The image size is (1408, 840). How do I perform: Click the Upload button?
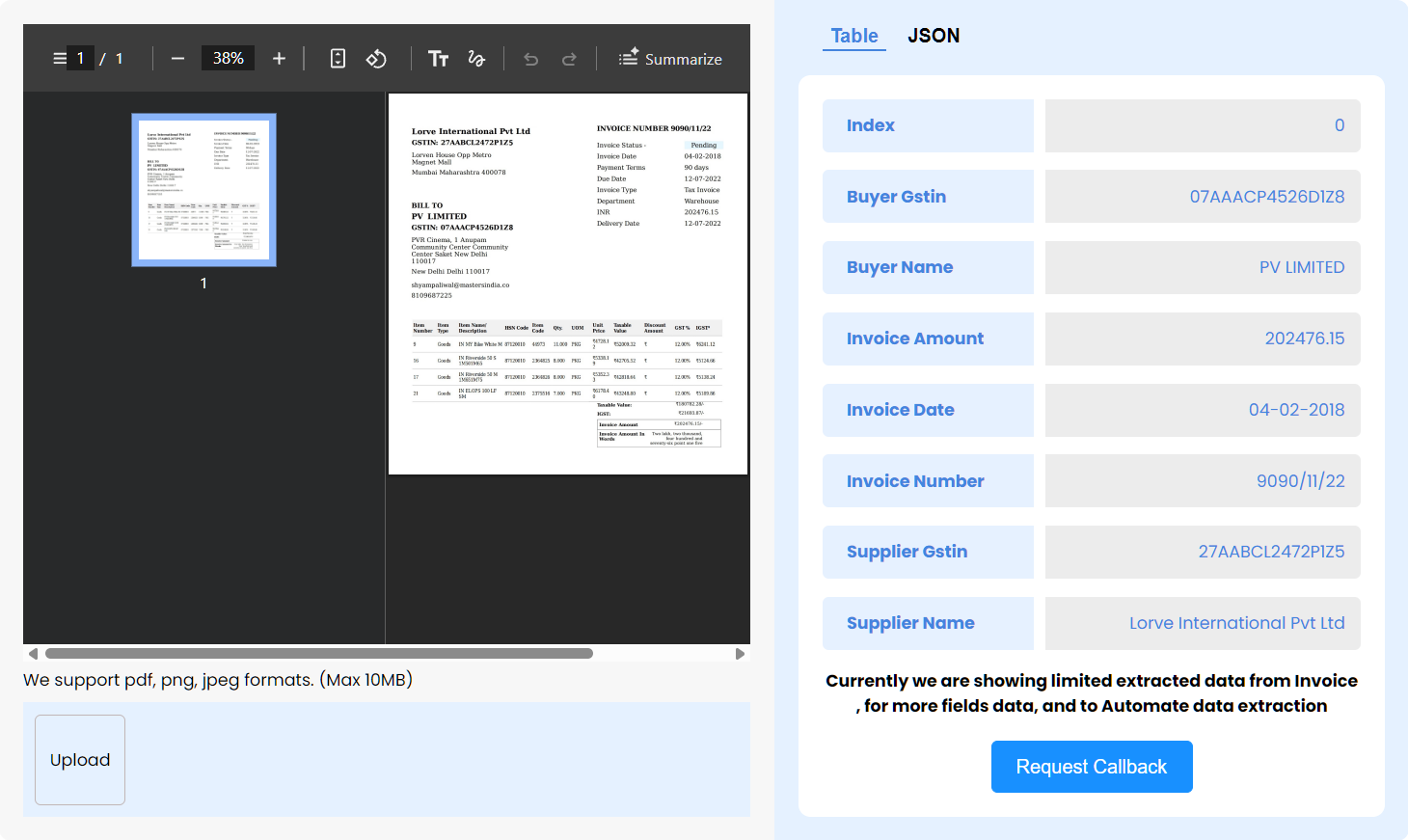(x=80, y=760)
